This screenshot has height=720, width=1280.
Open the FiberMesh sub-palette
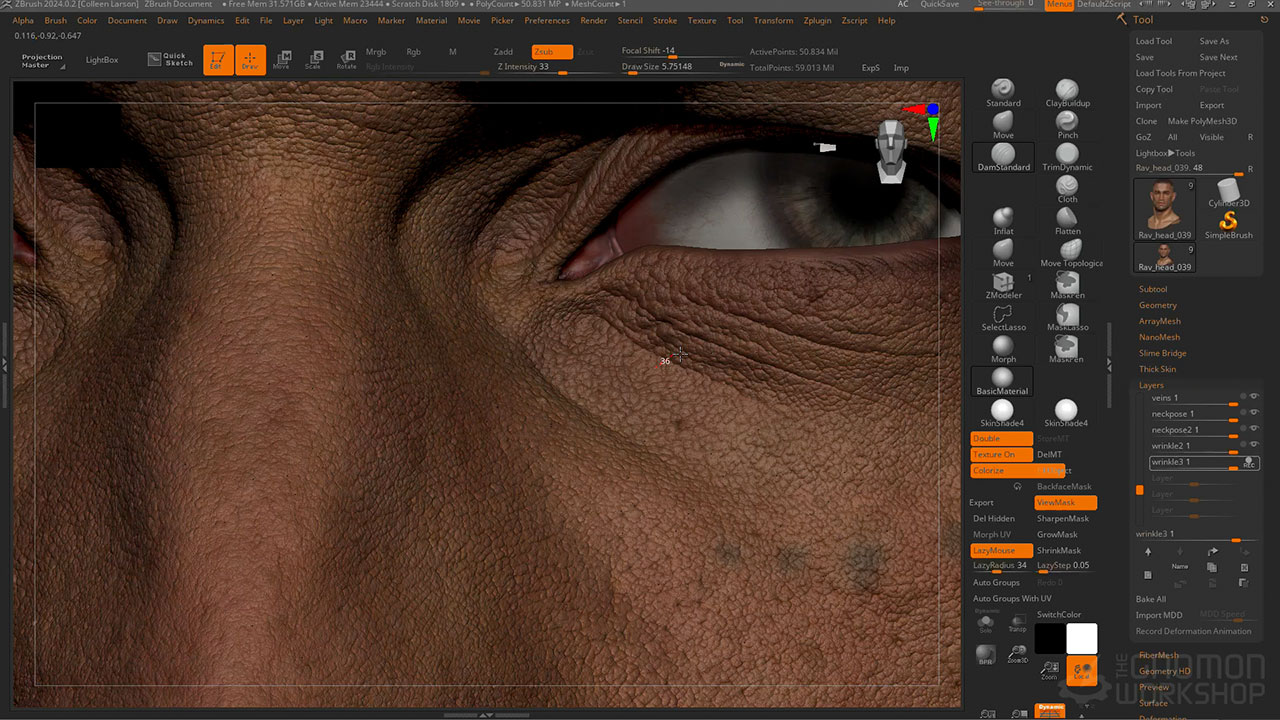(x=1158, y=655)
